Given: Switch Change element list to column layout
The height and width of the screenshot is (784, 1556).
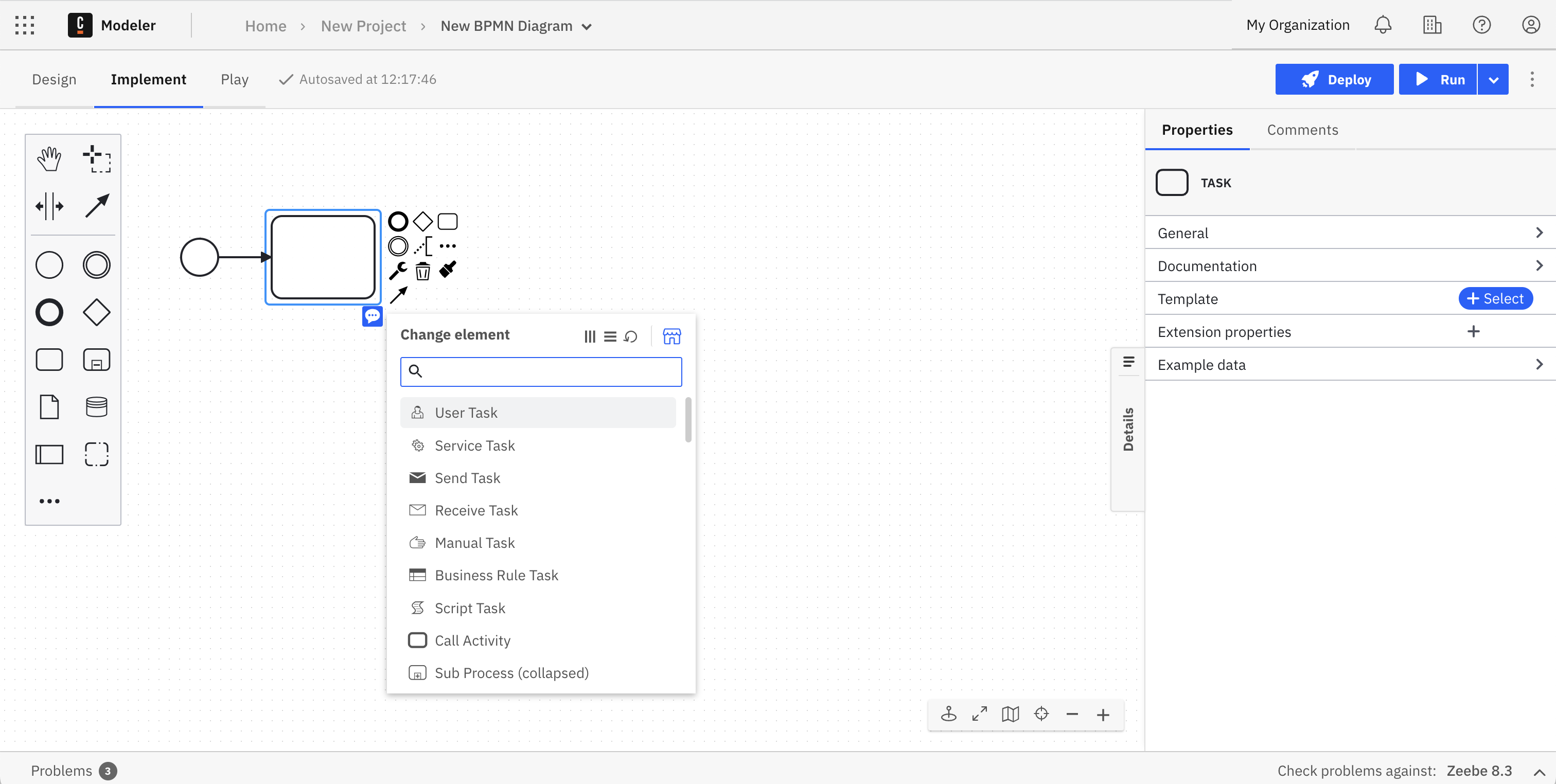Looking at the screenshot, I should [589, 336].
